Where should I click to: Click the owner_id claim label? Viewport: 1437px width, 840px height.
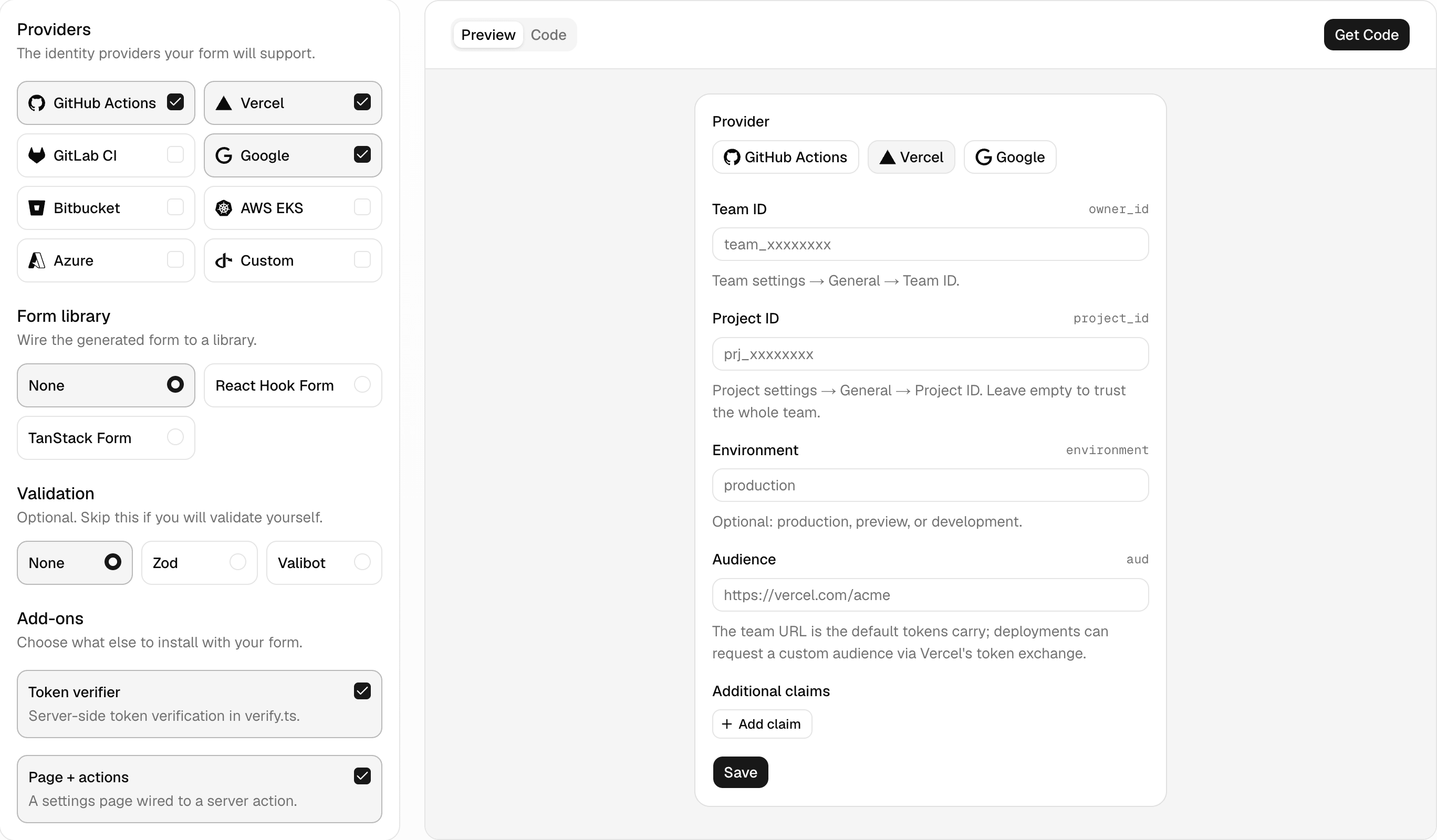click(x=1118, y=209)
